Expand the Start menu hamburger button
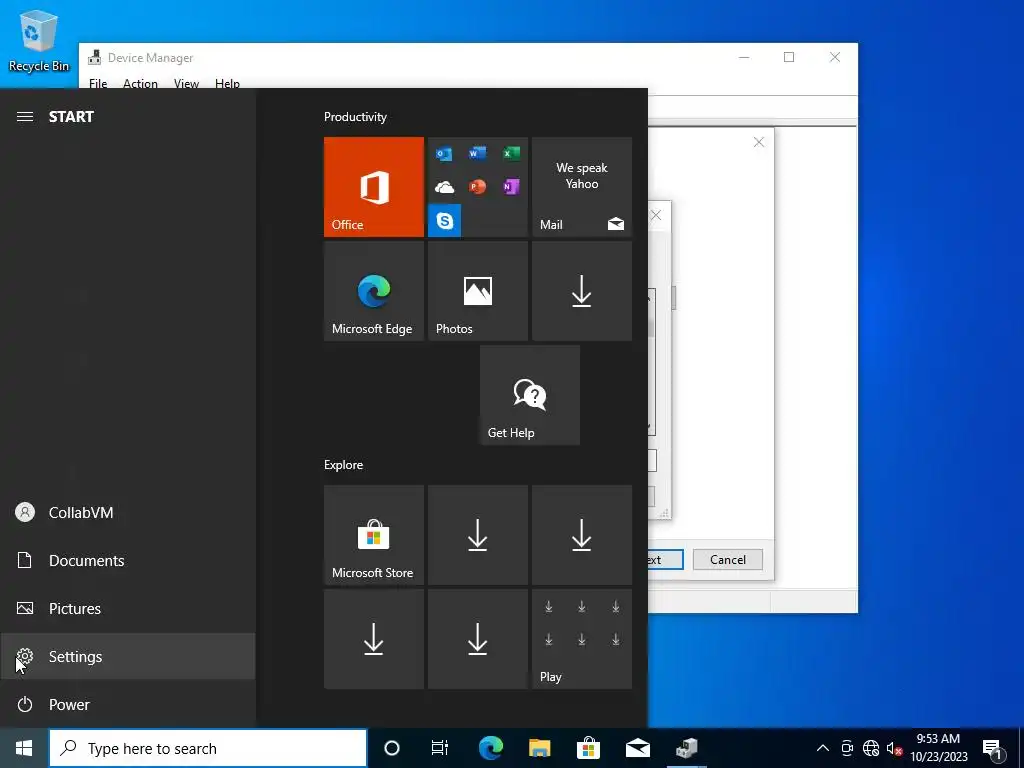This screenshot has width=1024, height=768. point(25,117)
